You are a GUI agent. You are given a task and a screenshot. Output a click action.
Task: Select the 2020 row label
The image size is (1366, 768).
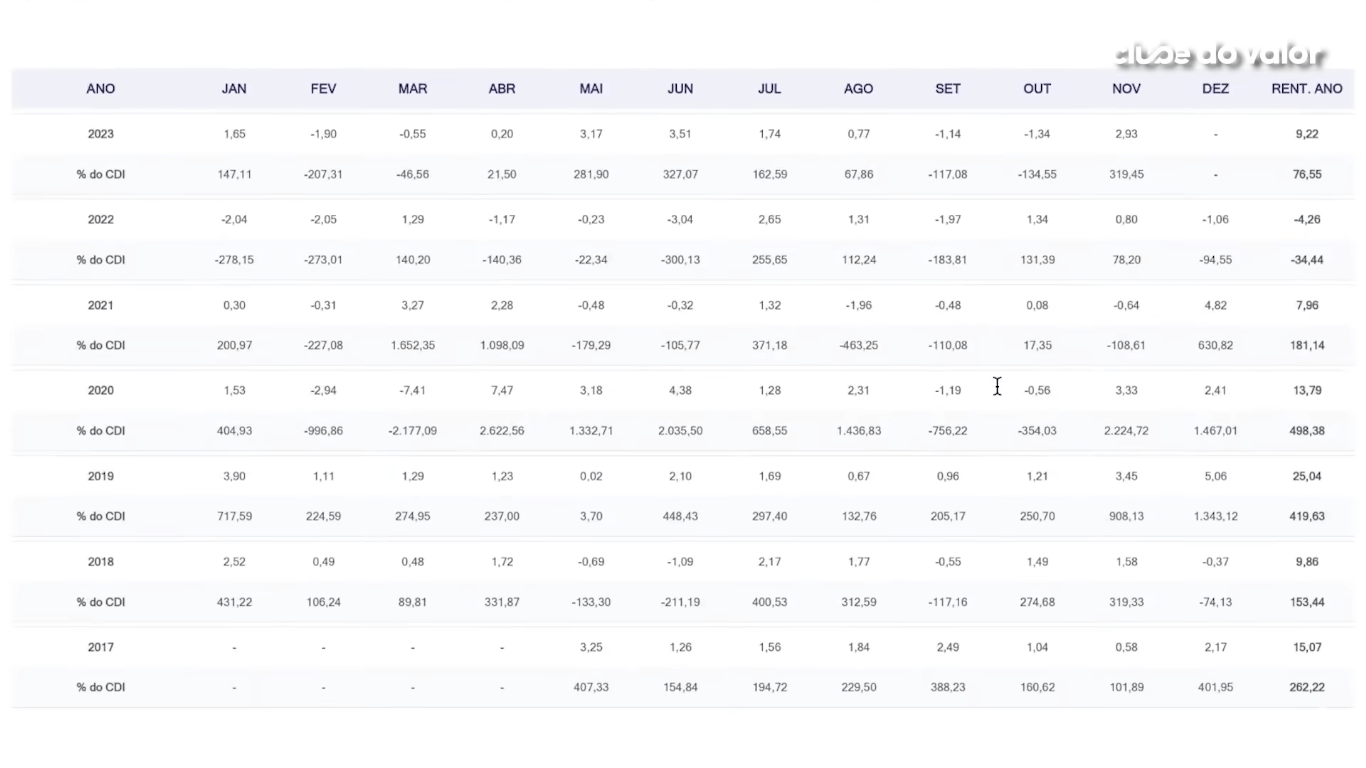(101, 391)
